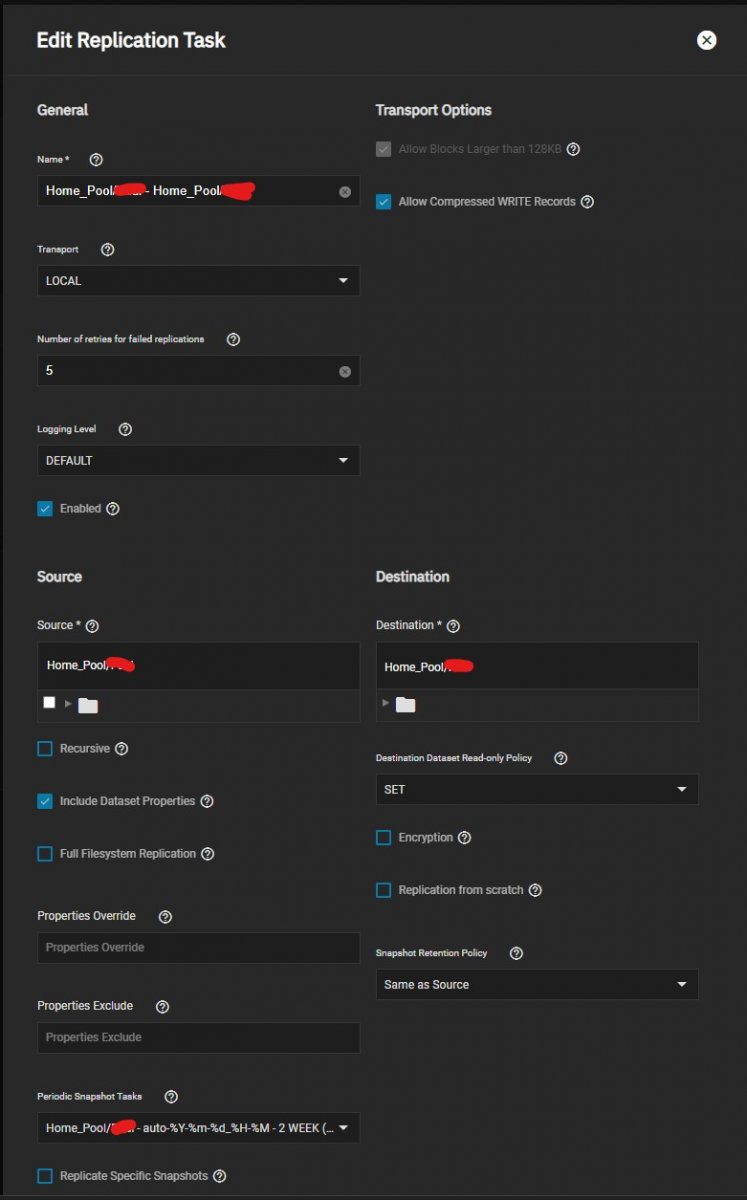747x1200 pixels.
Task: Clear the Name field with X icon
Action: pyautogui.click(x=345, y=192)
